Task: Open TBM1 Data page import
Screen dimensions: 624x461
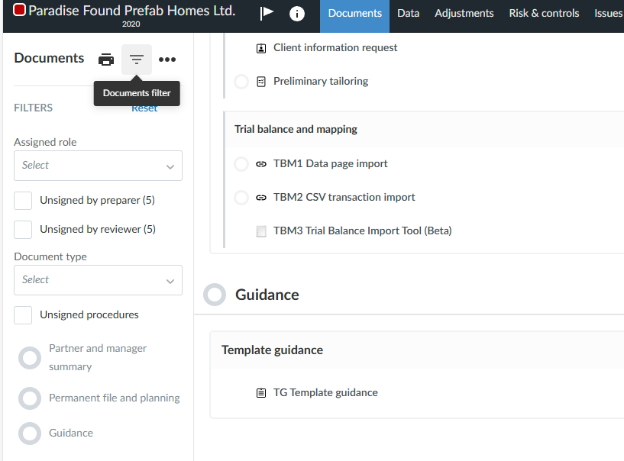Action: (330, 164)
